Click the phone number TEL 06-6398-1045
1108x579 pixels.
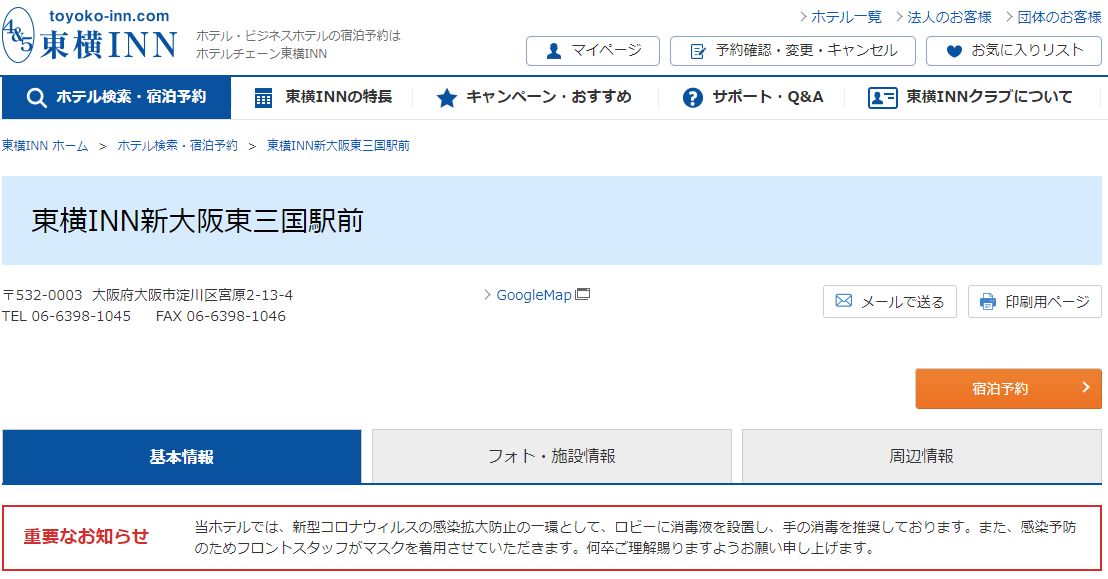pos(66,316)
